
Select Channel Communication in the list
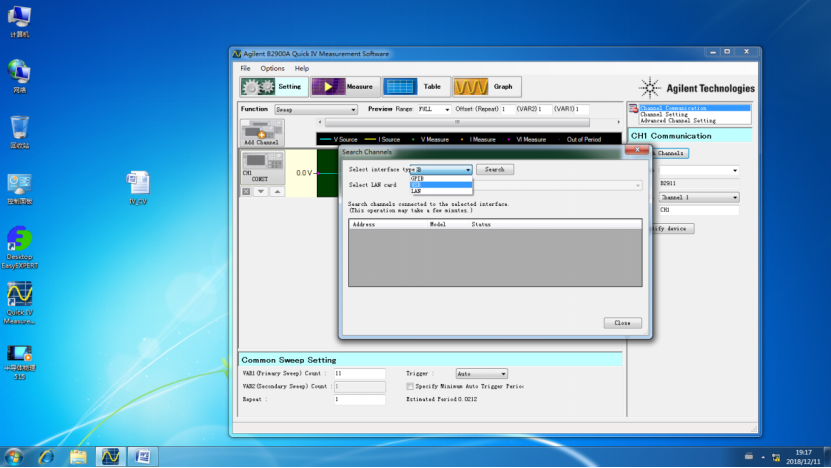695,108
